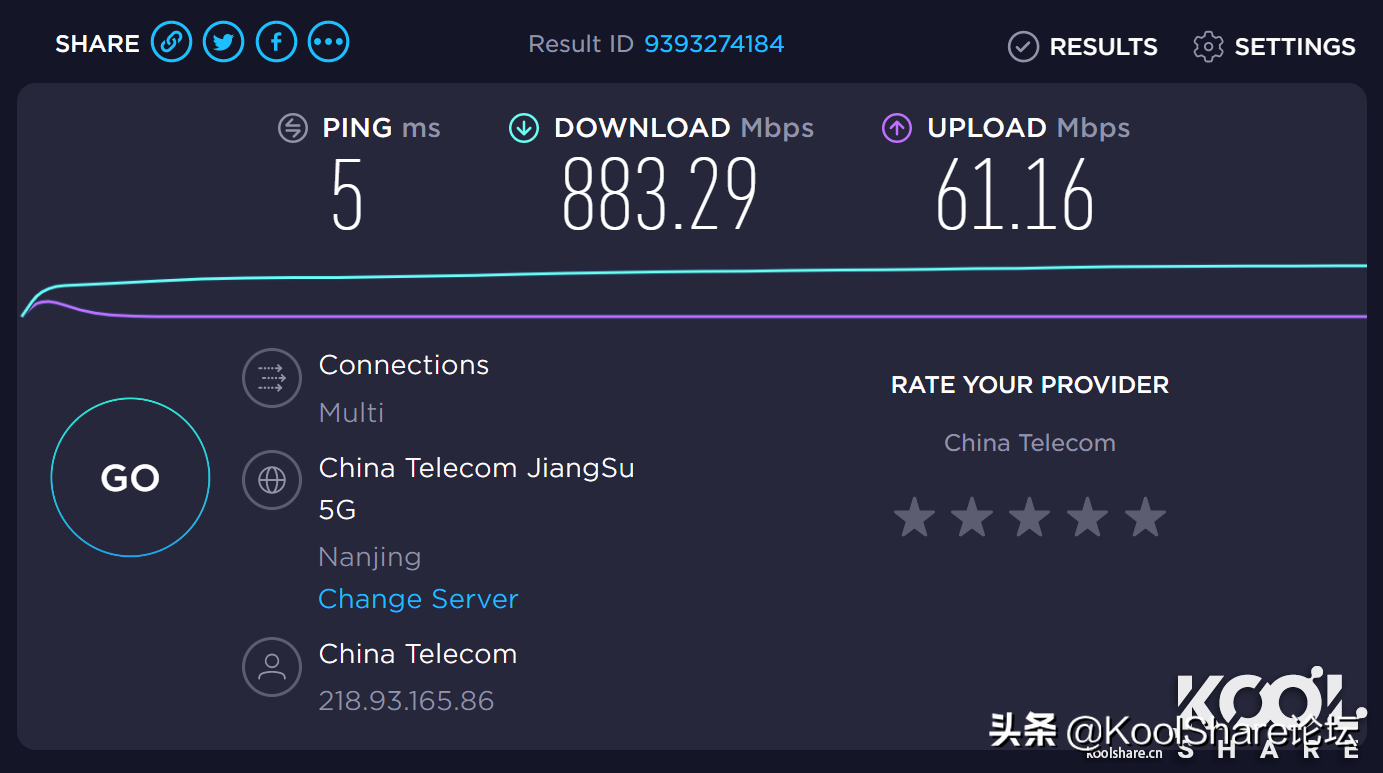Open the RESULTS menu item
The image size is (1383, 773).
pyautogui.click(x=1103, y=47)
